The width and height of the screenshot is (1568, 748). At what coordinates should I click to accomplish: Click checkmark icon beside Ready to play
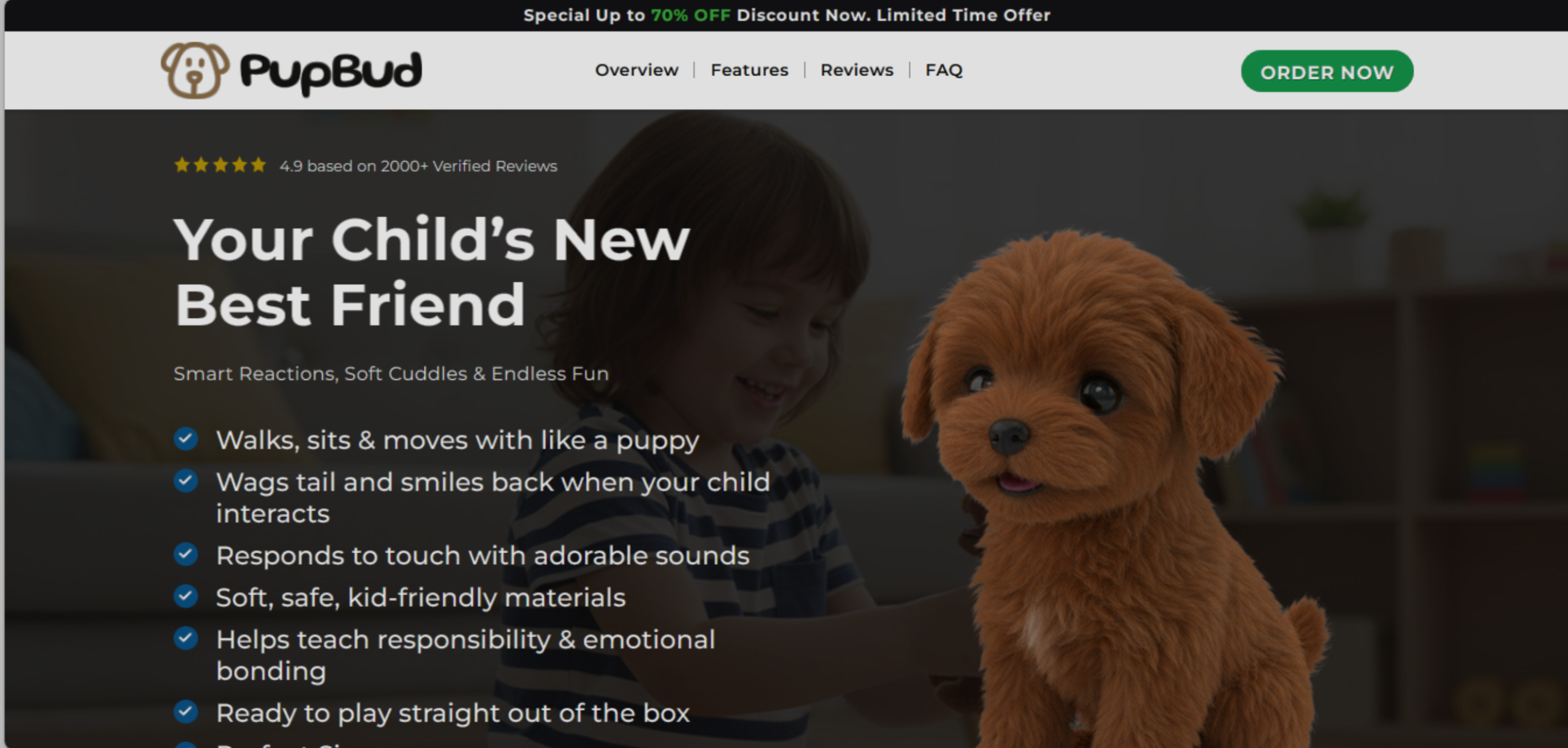186,711
